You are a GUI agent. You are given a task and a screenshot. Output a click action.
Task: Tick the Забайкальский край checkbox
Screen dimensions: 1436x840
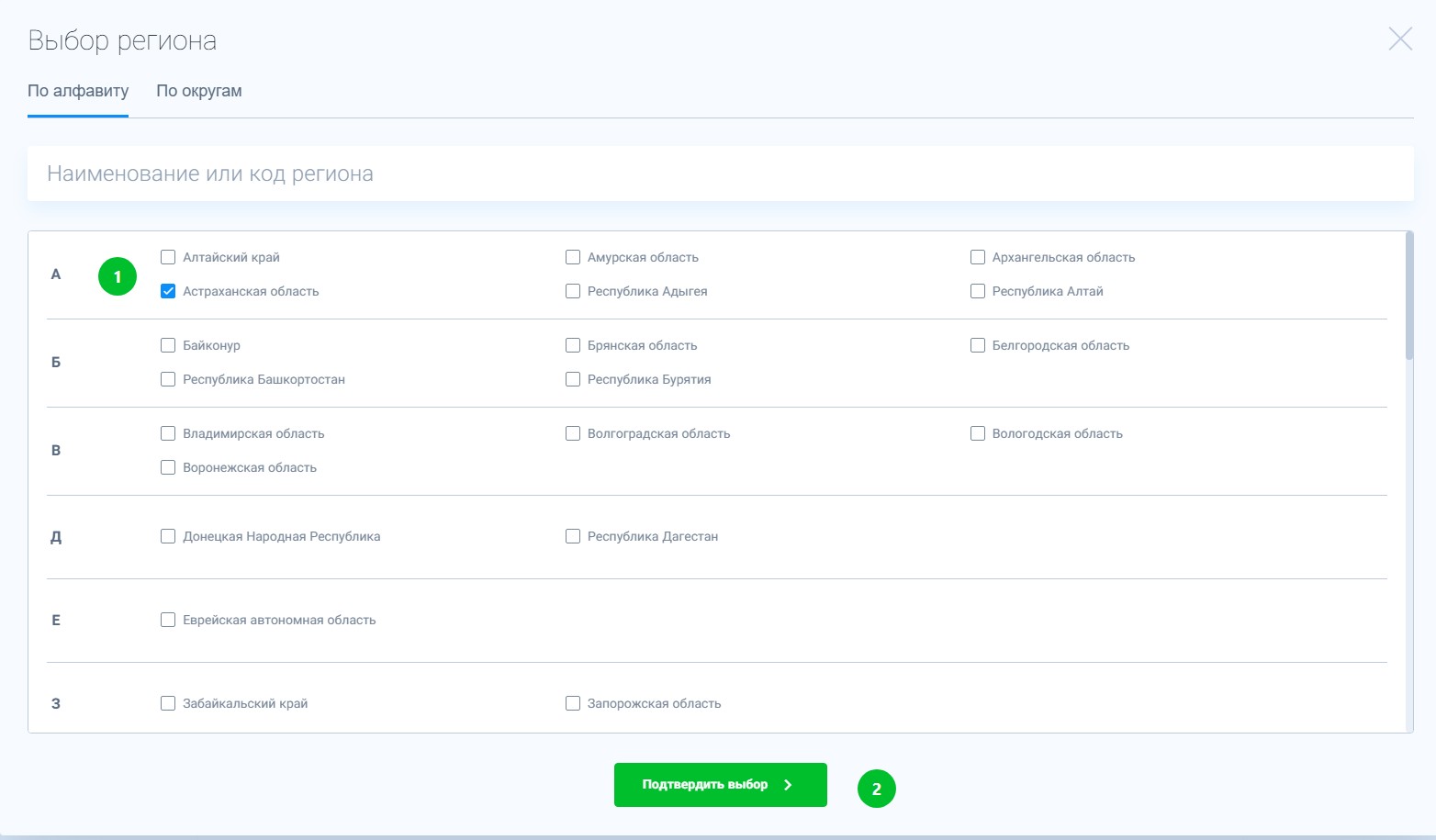168,703
